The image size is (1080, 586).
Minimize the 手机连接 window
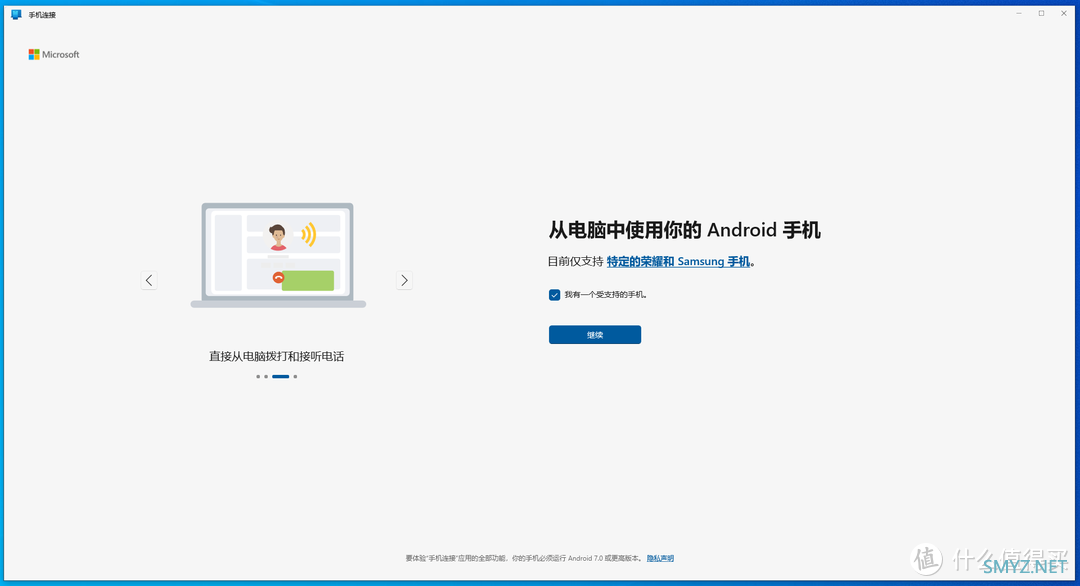[1019, 14]
